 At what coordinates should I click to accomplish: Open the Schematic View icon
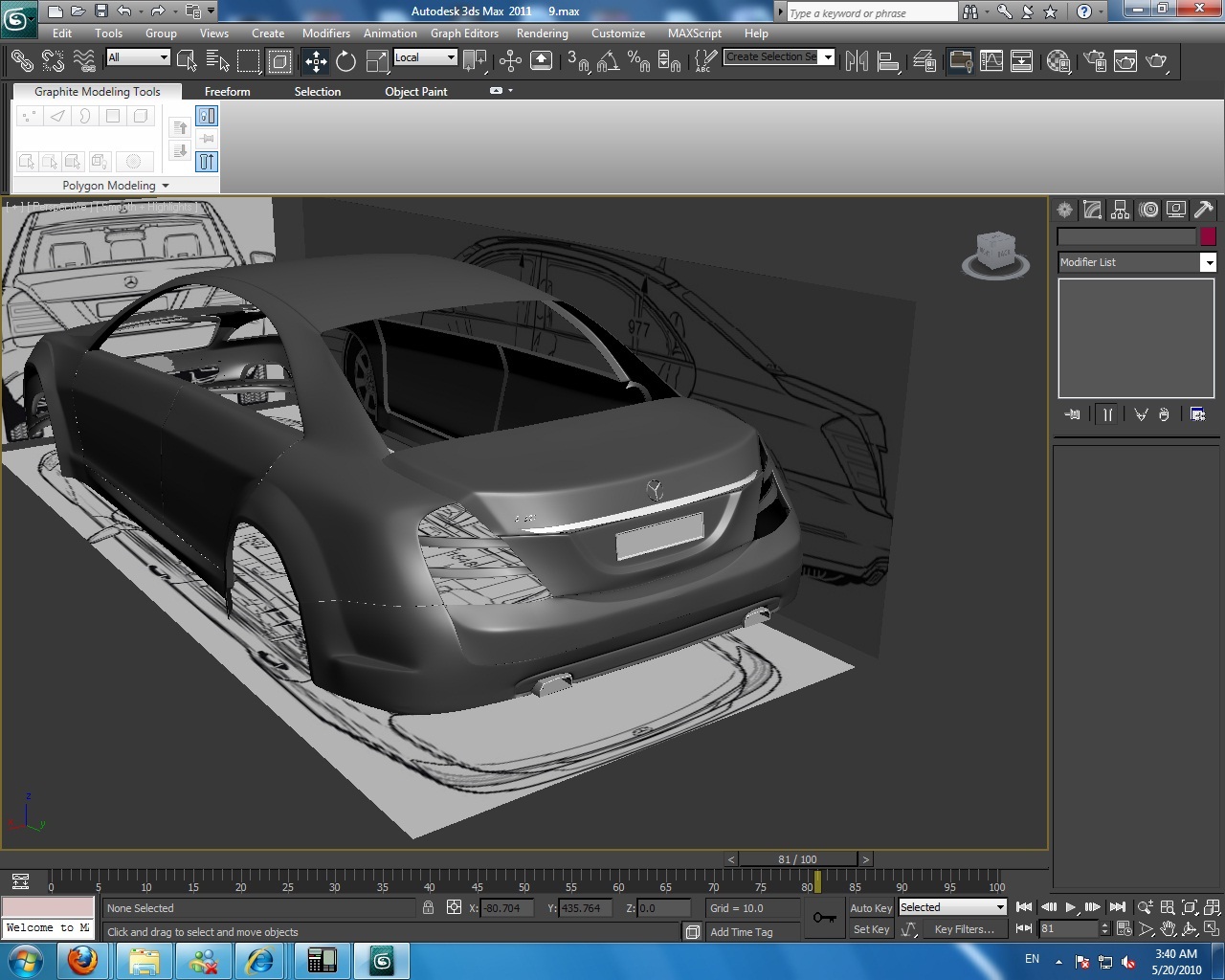point(1022,61)
